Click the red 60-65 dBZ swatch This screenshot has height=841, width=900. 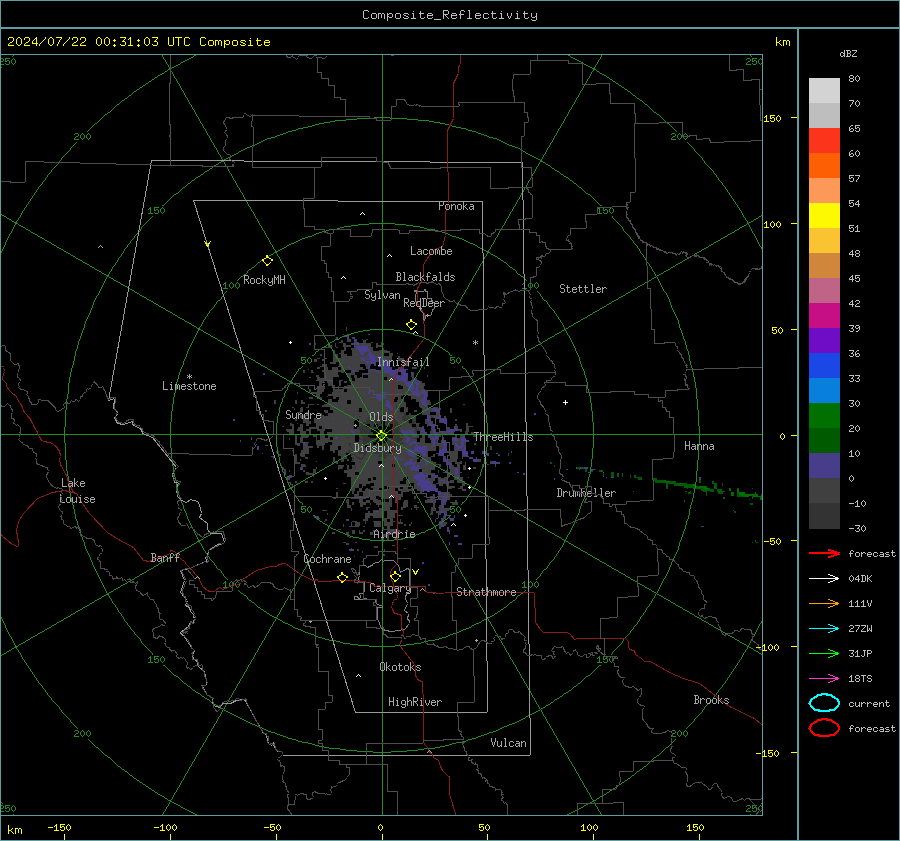pos(824,141)
